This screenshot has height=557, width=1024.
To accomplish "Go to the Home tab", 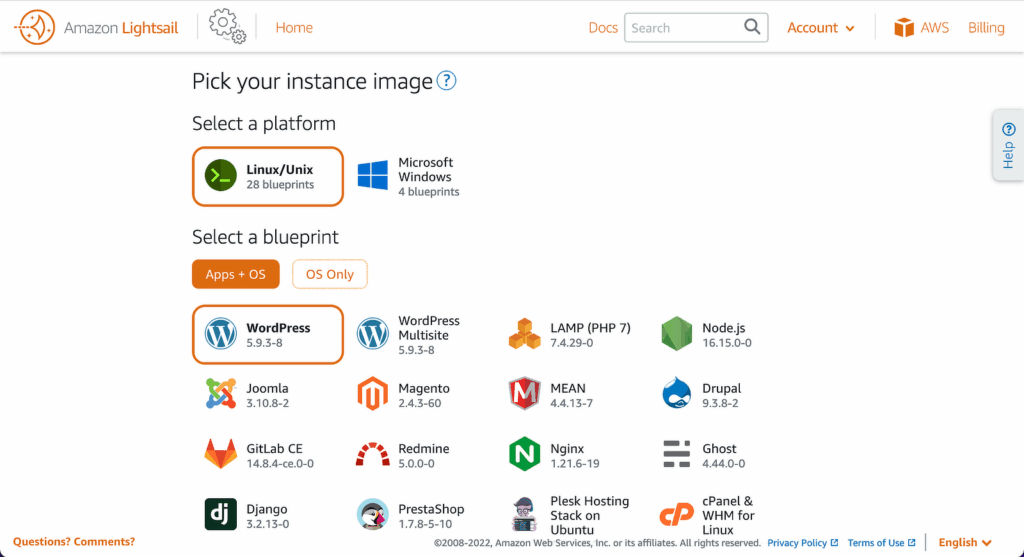I will pos(294,27).
